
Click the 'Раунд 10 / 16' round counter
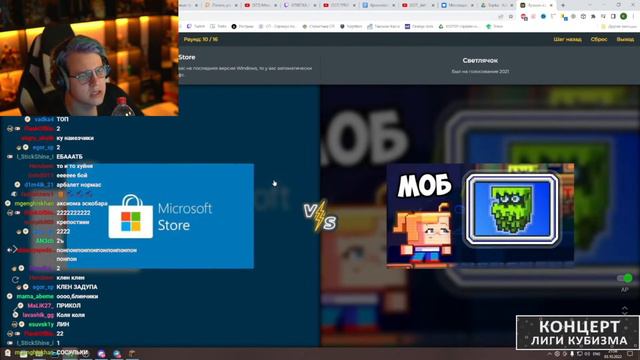pyautogui.click(x=201, y=39)
